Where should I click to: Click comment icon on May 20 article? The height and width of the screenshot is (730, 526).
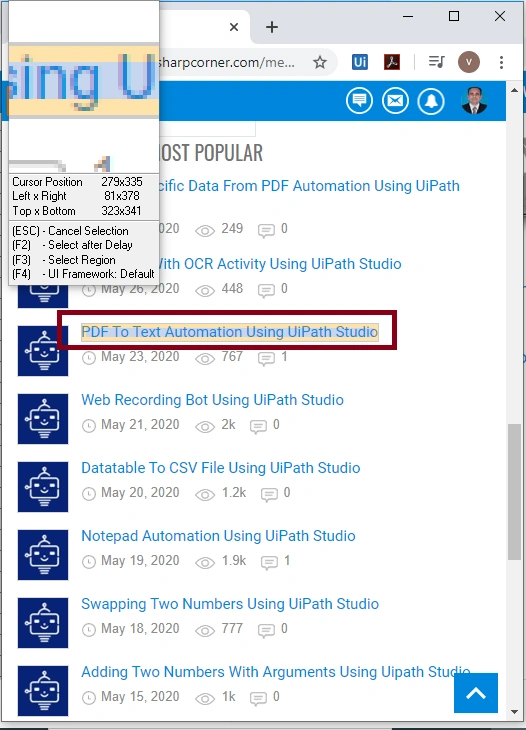click(x=269, y=494)
